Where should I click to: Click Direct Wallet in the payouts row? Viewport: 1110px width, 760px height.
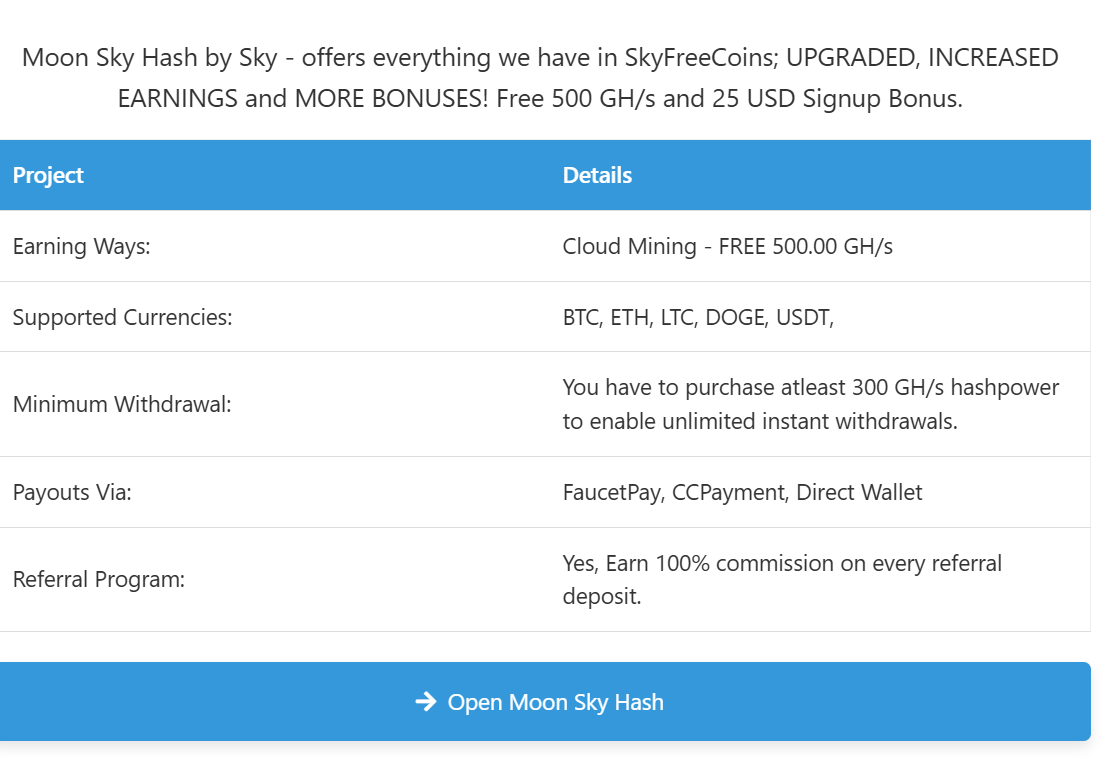click(x=859, y=492)
